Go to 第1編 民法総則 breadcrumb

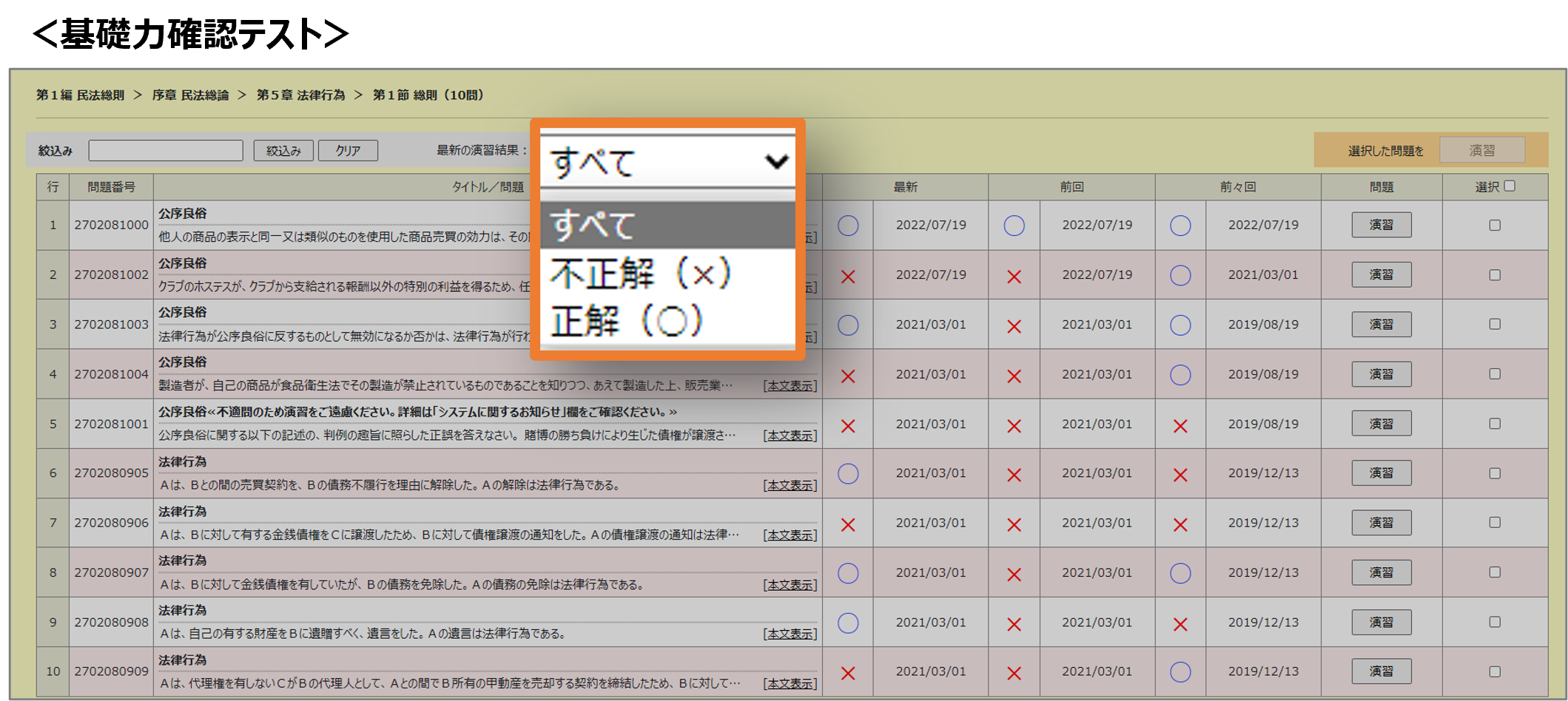(81, 95)
